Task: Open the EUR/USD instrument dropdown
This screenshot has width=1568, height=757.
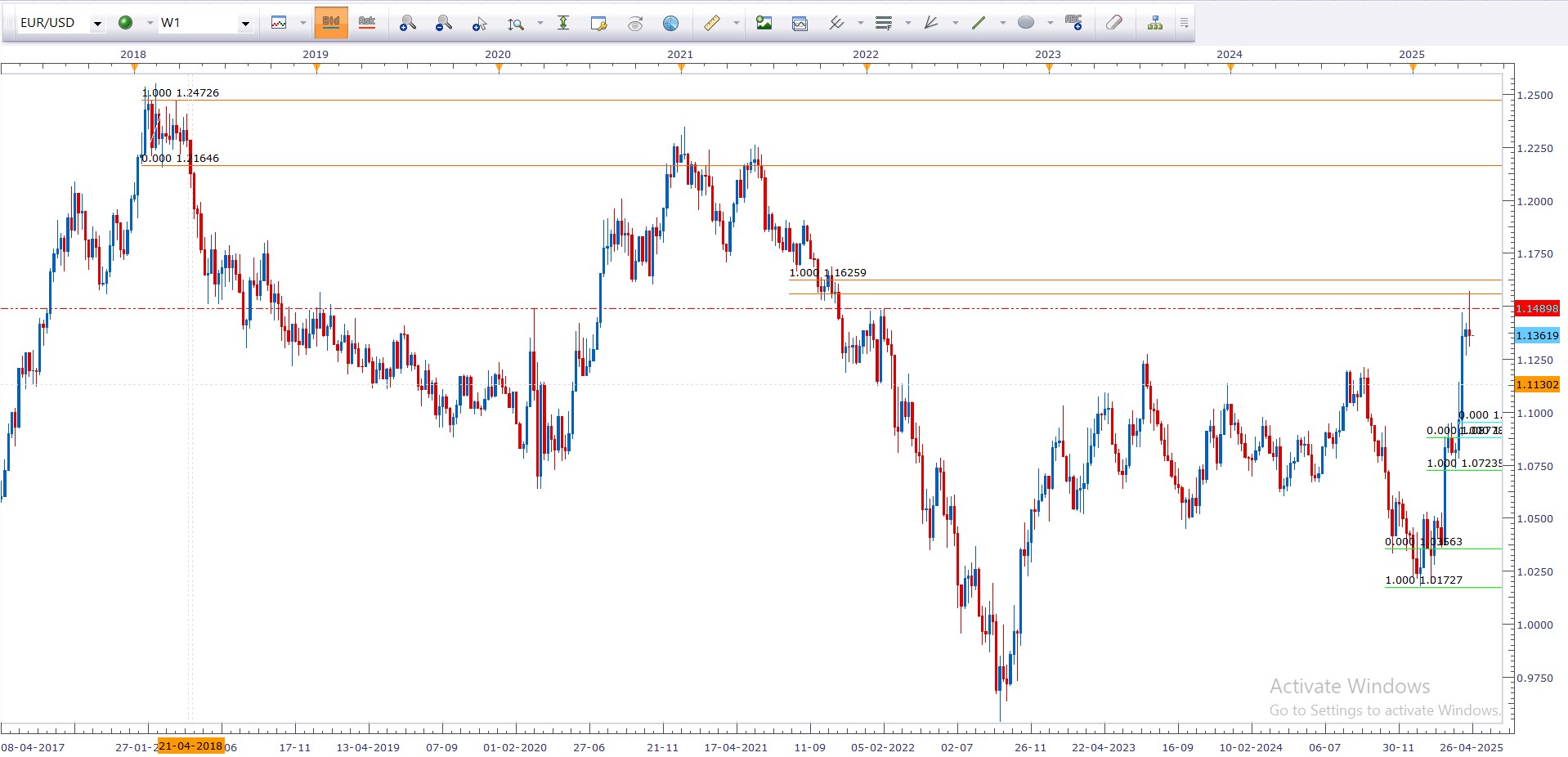Action: pos(97,24)
